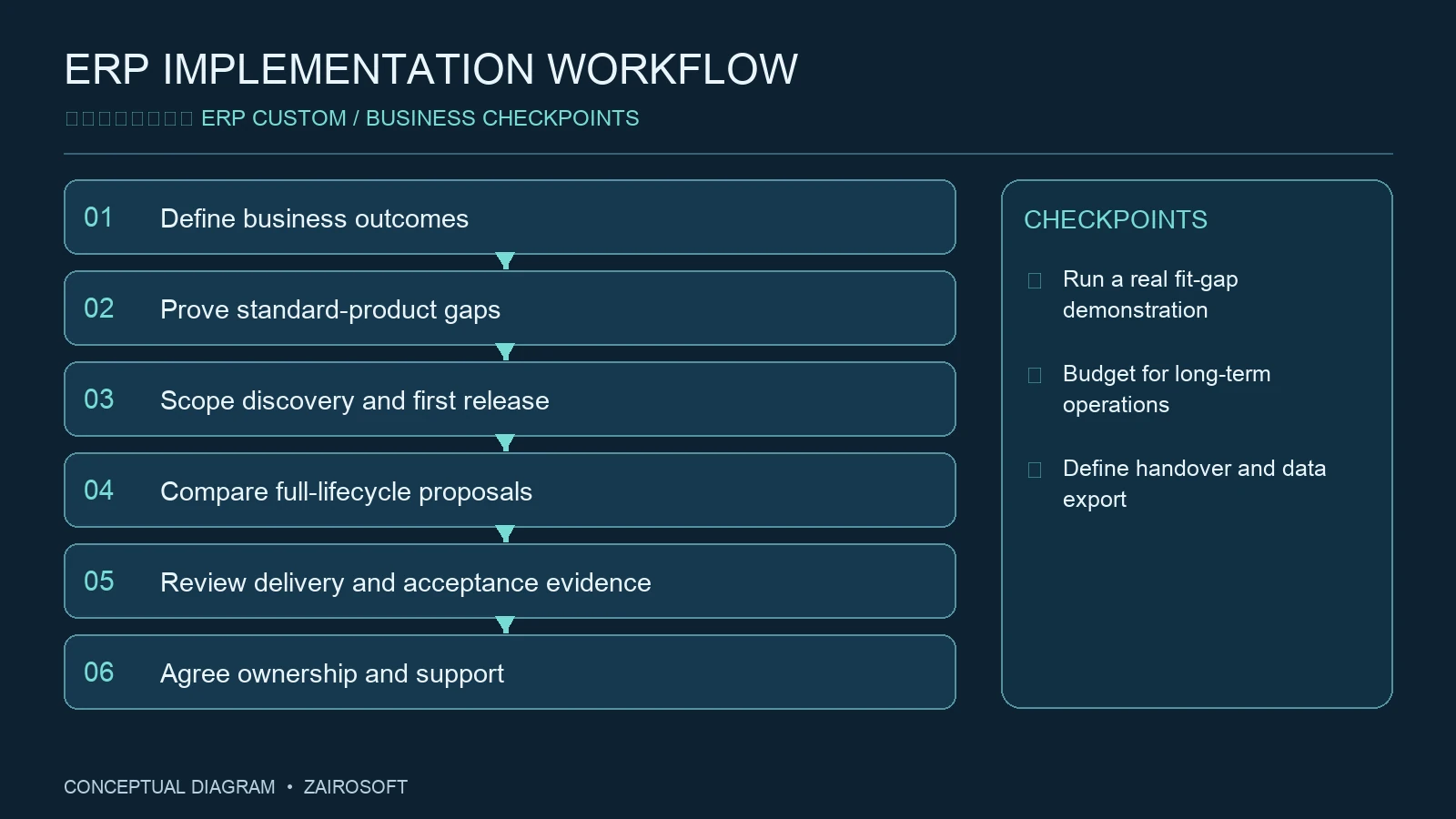The height and width of the screenshot is (819, 1456).
Task: Pick the Review delivery and acceptance evidence label
Action: point(406,582)
